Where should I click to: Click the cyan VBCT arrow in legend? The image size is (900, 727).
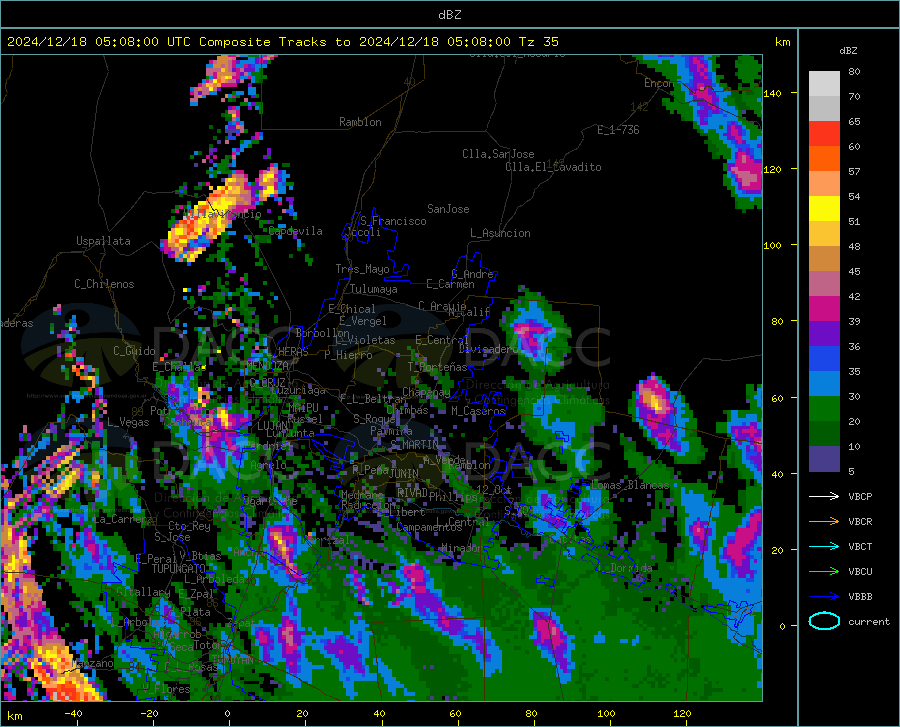pyautogui.click(x=824, y=546)
